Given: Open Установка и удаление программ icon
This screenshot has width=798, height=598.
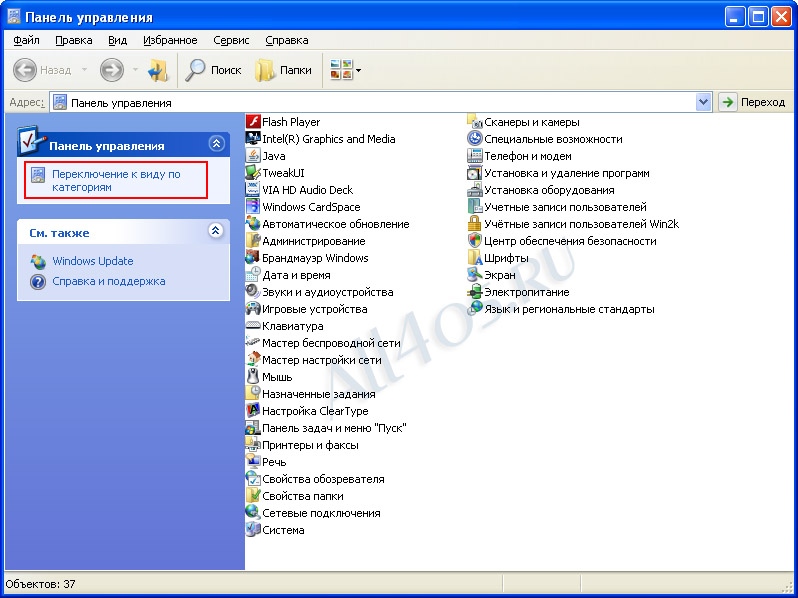Looking at the screenshot, I should [475, 173].
